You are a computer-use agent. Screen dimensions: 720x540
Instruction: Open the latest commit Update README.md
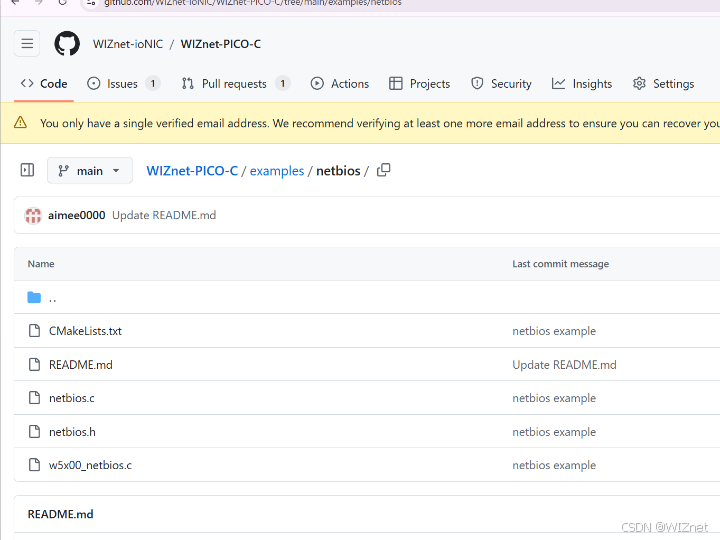coord(164,215)
